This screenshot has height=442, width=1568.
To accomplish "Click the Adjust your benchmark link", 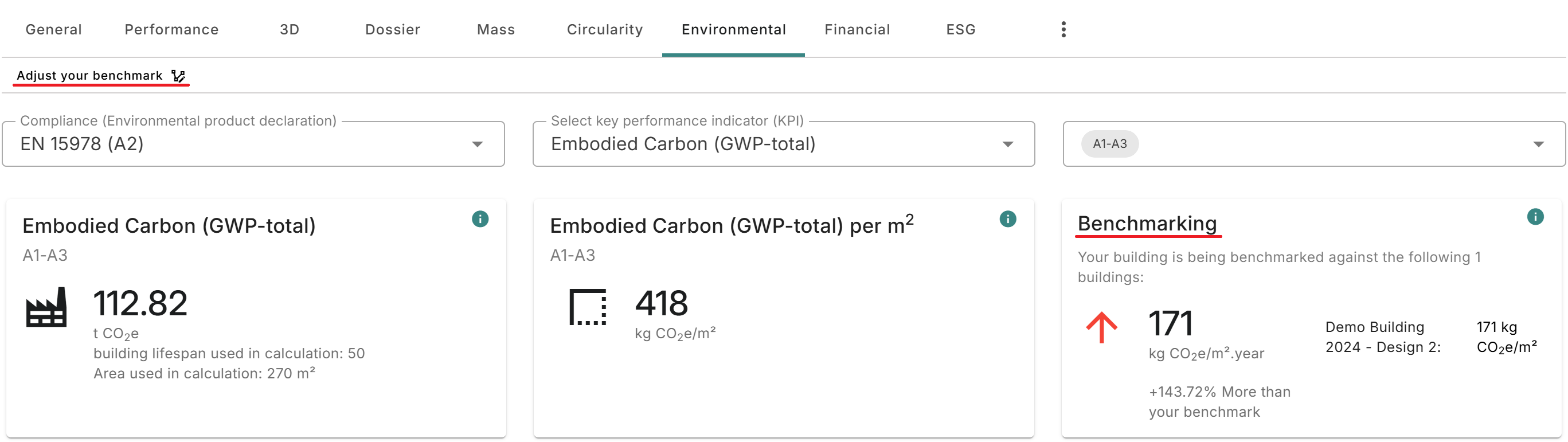I will [x=89, y=76].
